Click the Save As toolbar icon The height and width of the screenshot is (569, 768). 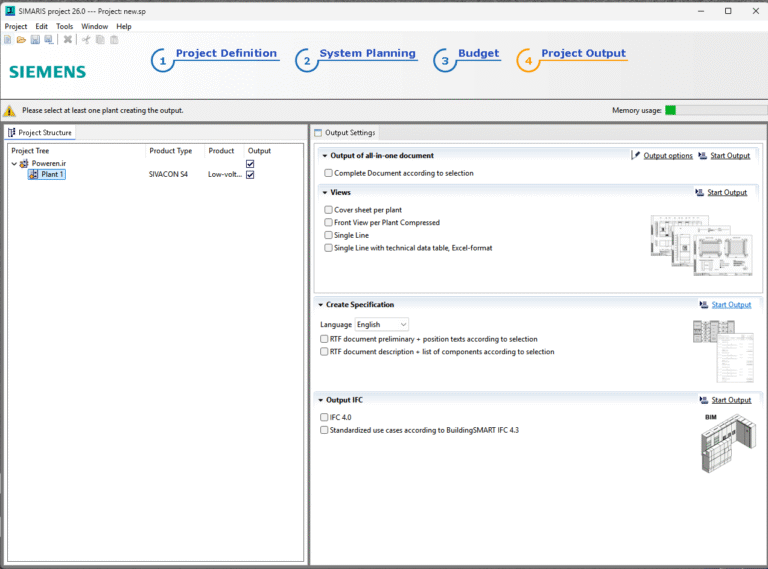coord(48,40)
